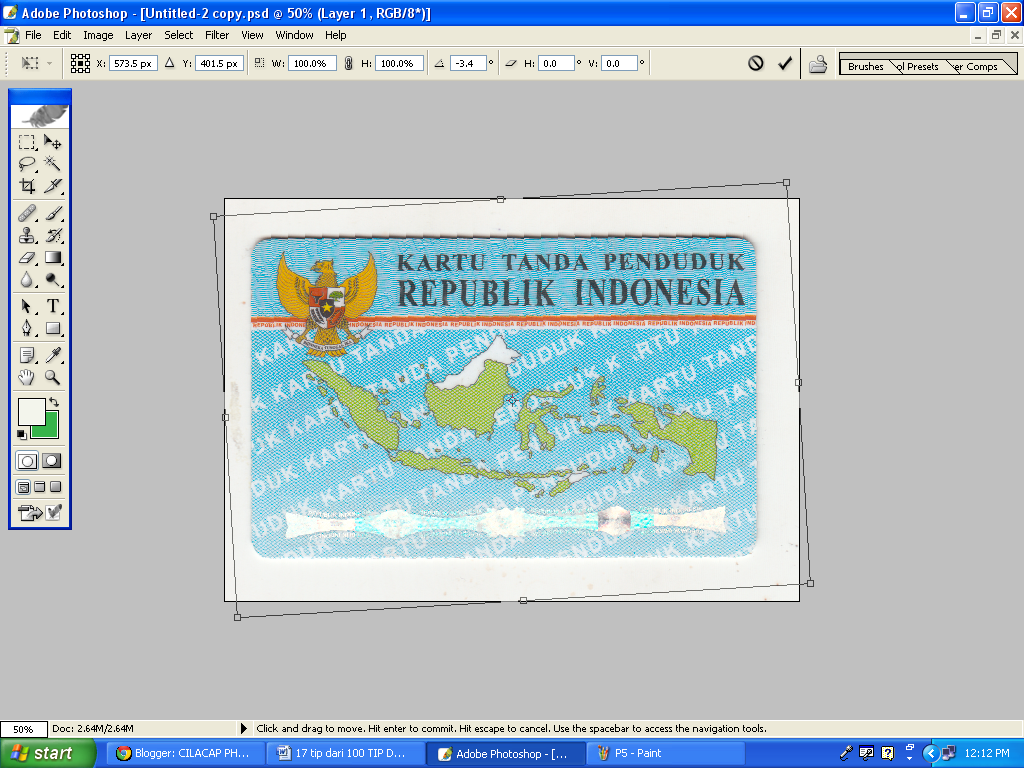This screenshot has height=768, width=1024.
Task: Select the Pen tool
Action: tap(27, 328)
